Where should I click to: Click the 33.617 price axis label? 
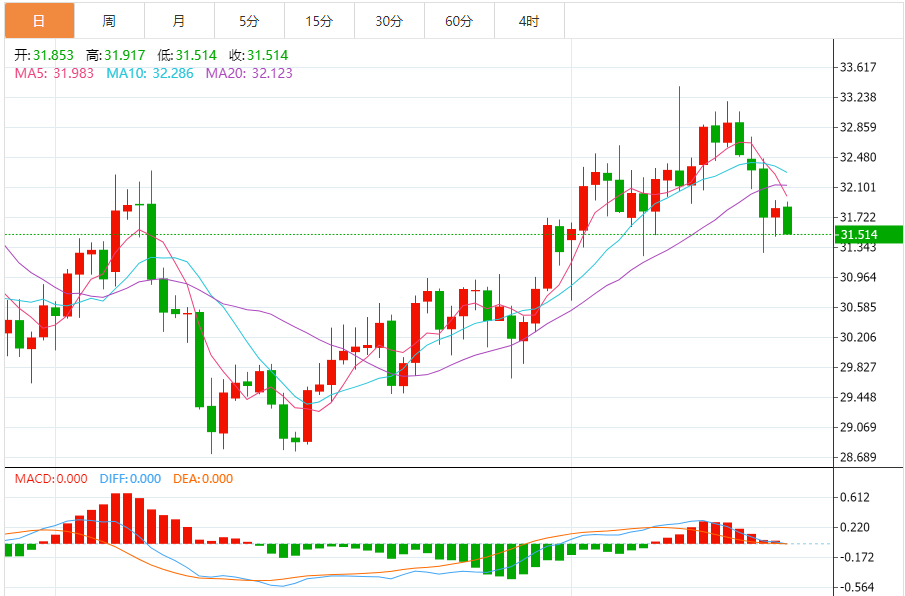858,67
